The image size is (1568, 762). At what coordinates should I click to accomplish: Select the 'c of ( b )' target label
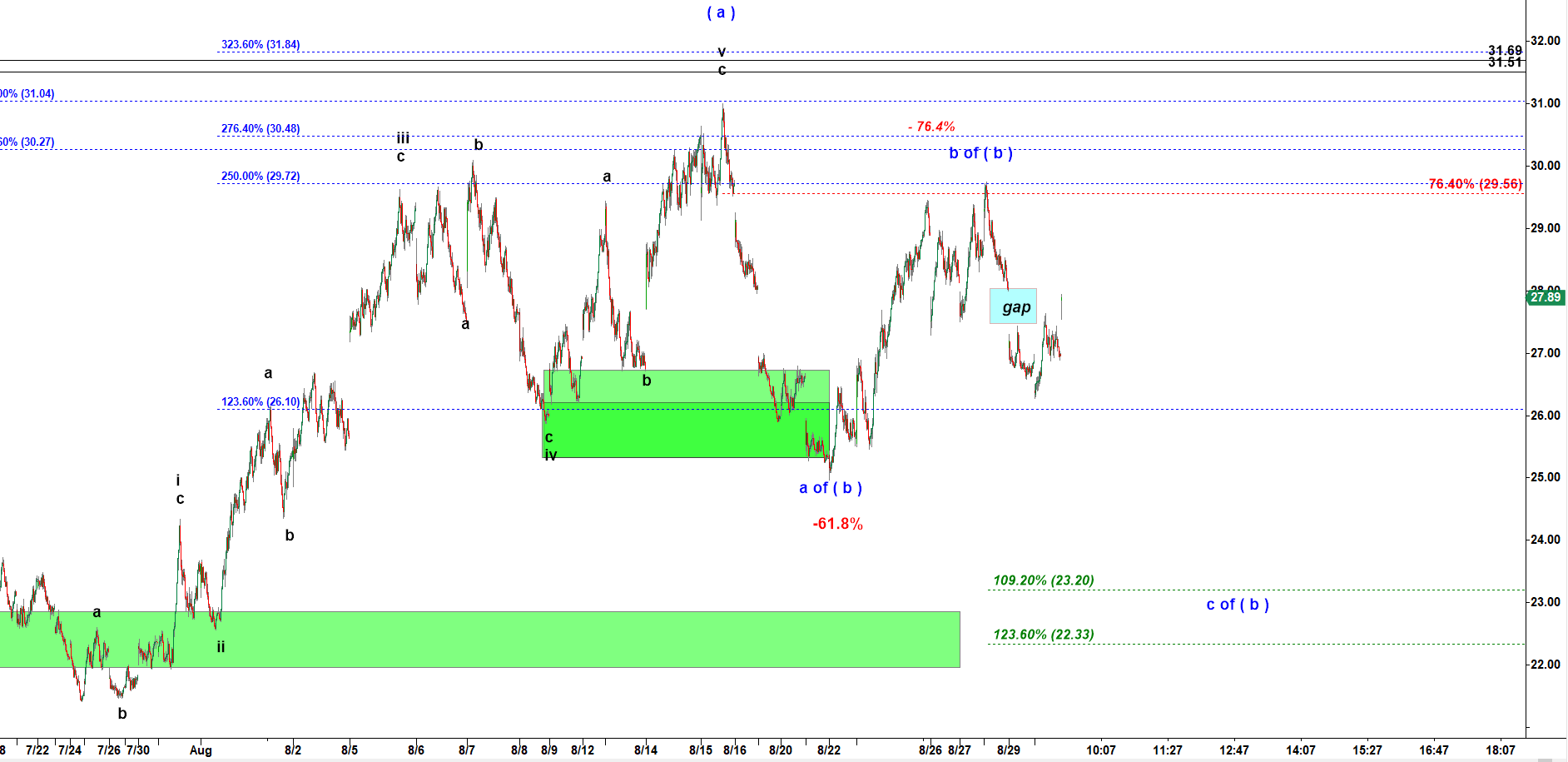(1238, 605)
